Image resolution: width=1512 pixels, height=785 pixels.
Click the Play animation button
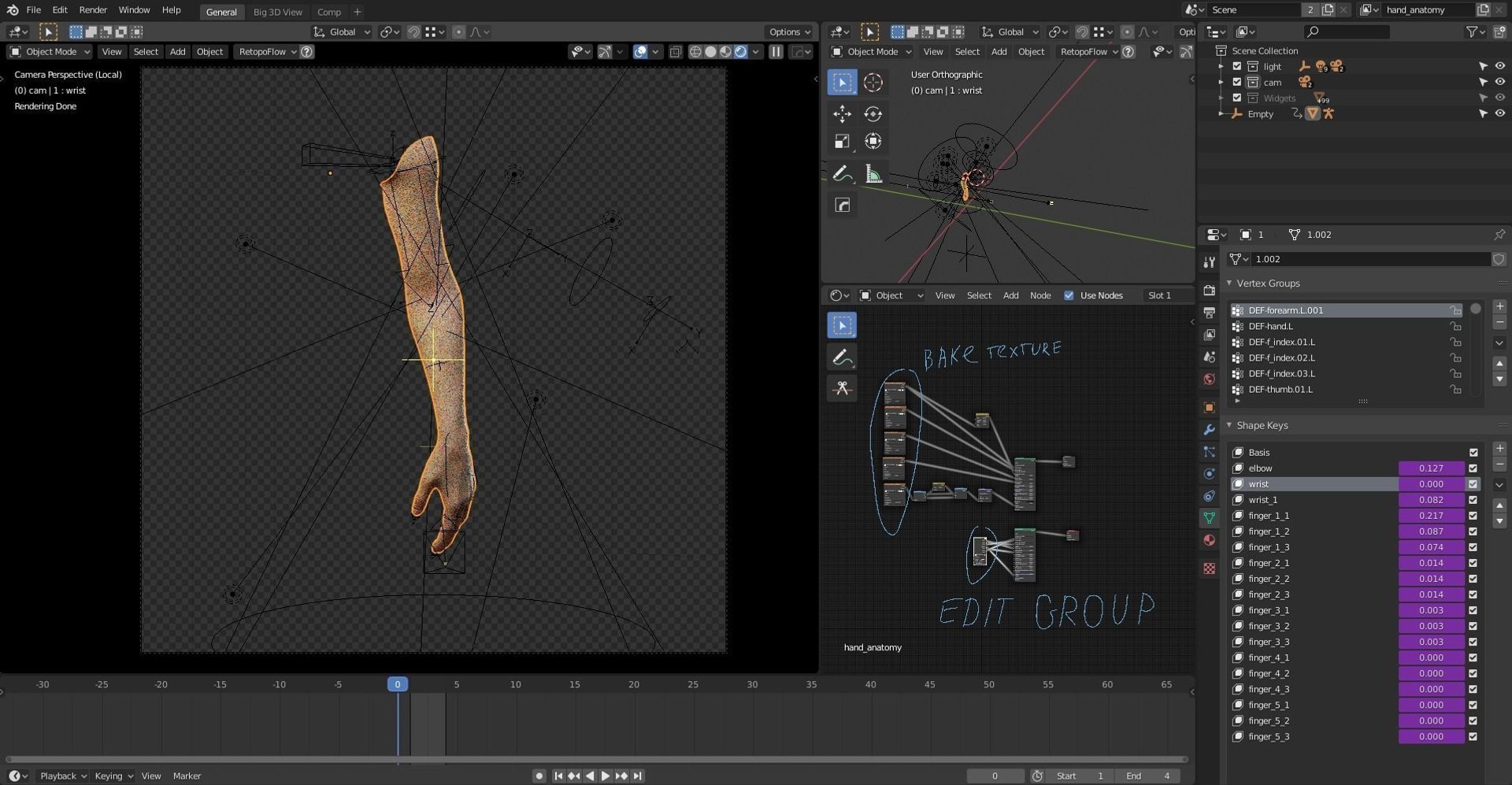click(x=605, y=776)
